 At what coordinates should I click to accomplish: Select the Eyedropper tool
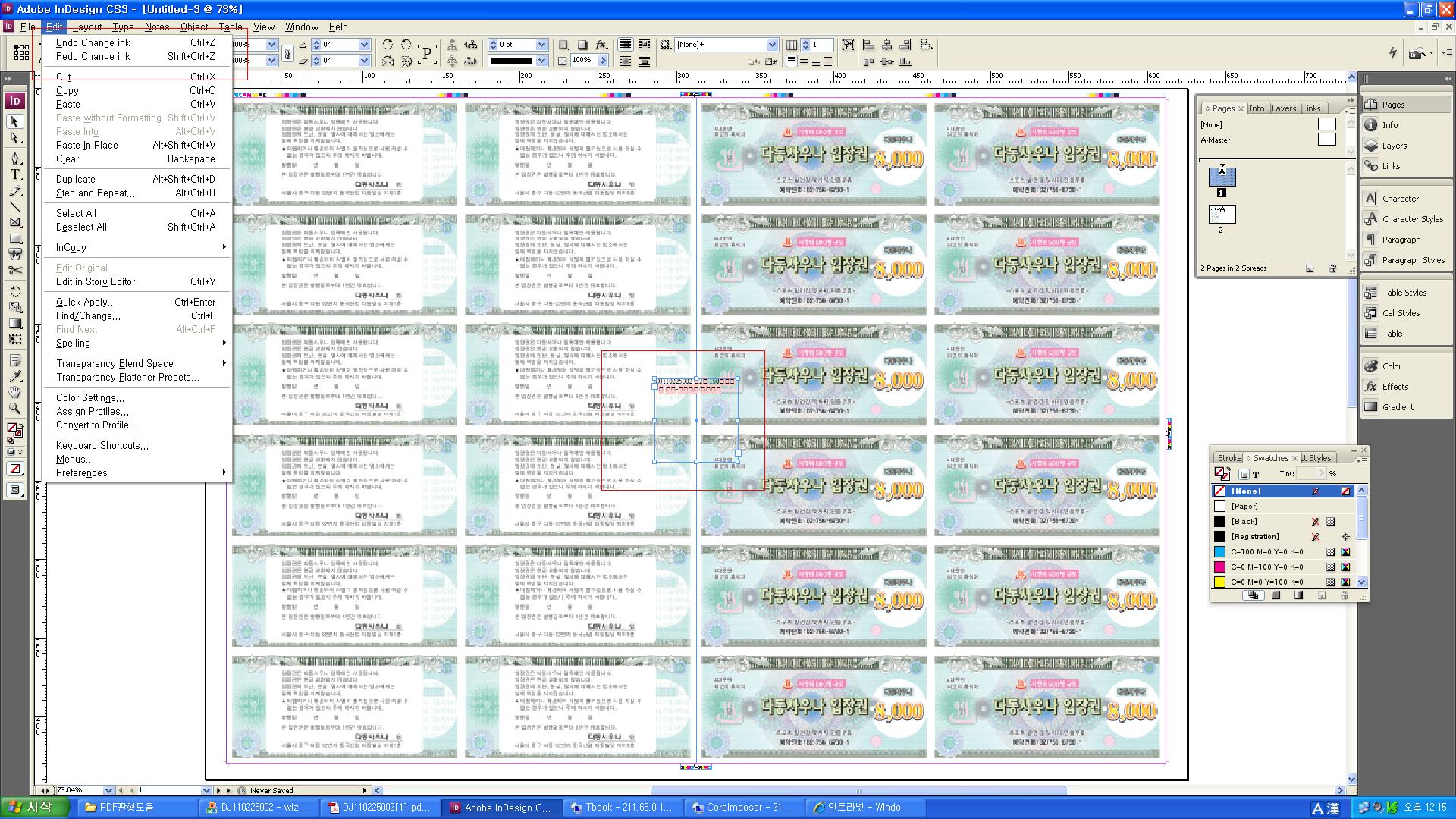14,376
